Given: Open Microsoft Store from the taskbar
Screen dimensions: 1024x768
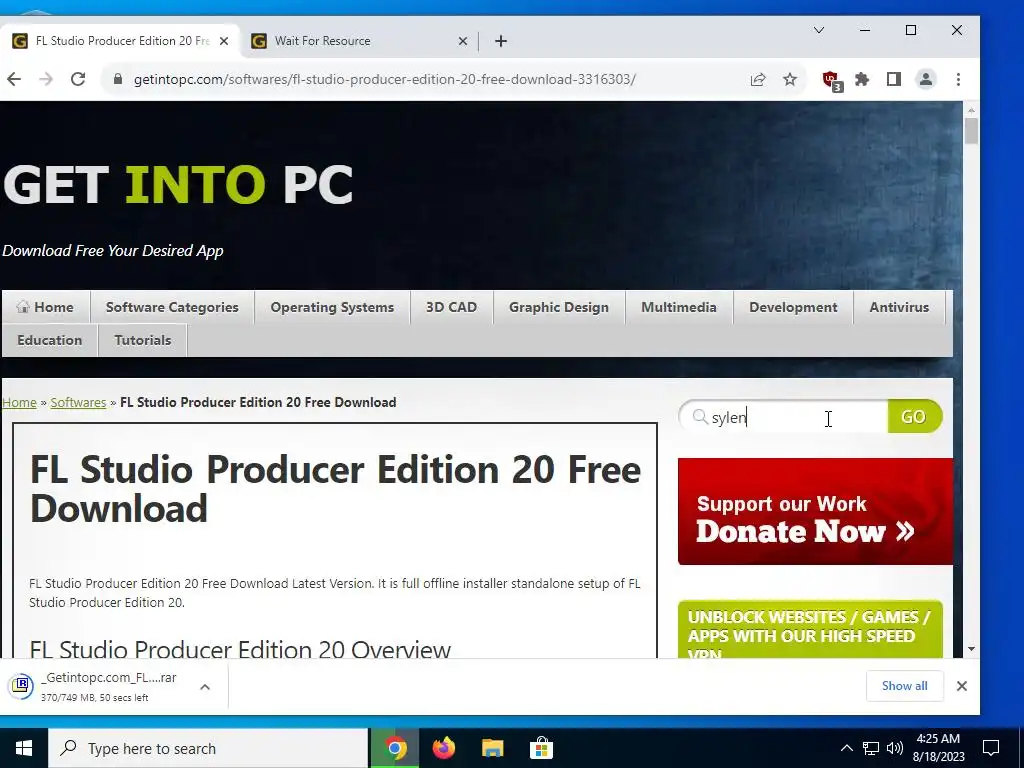Looking at the screenshot, I should pos(541,748).
